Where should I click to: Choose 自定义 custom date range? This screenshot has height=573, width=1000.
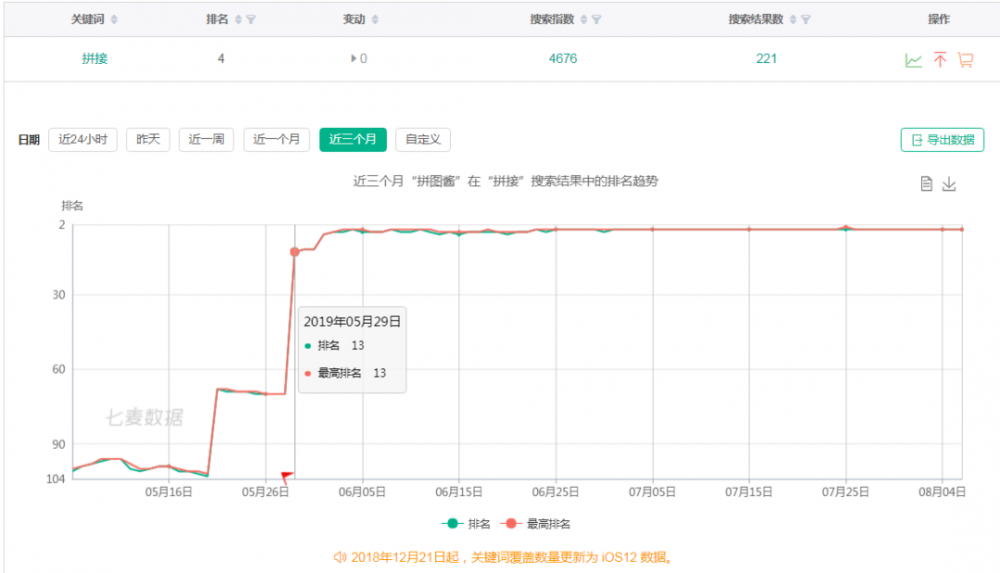[423, 140]
